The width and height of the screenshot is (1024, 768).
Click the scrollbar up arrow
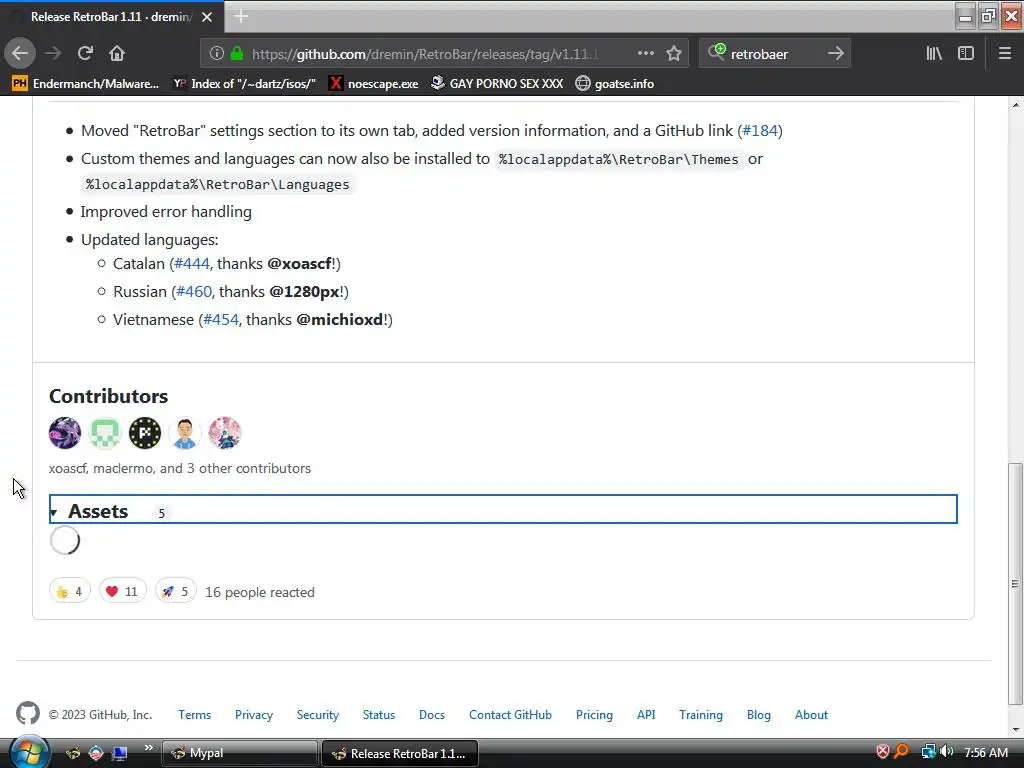click(x=1015, y=104)
